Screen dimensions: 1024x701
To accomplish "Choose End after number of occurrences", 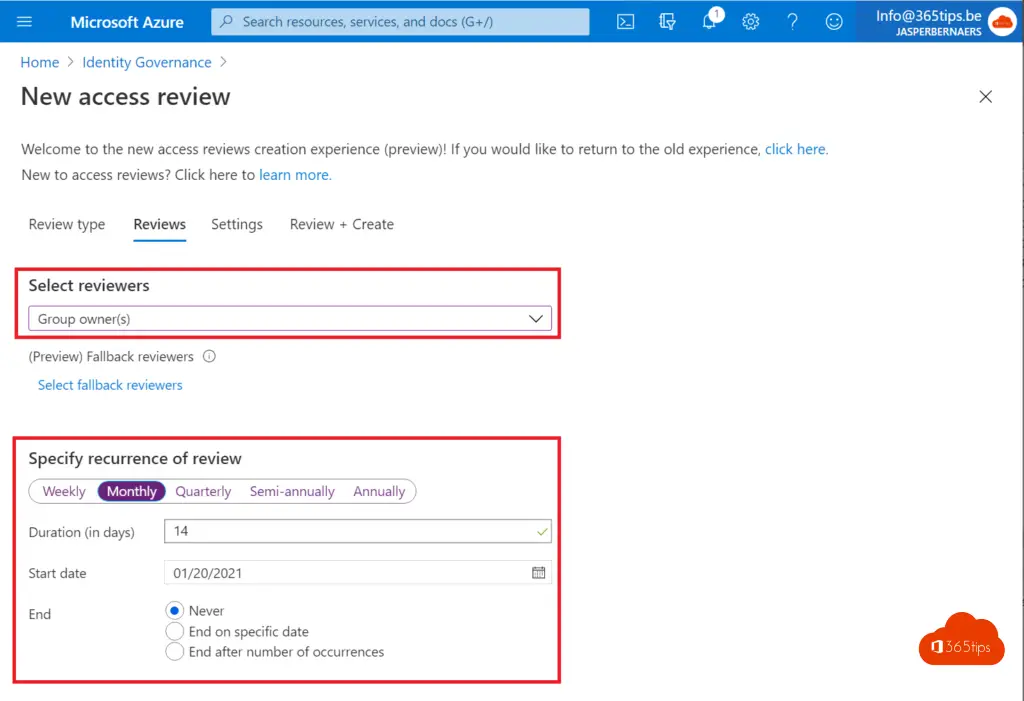I will (x=174, y=652).
